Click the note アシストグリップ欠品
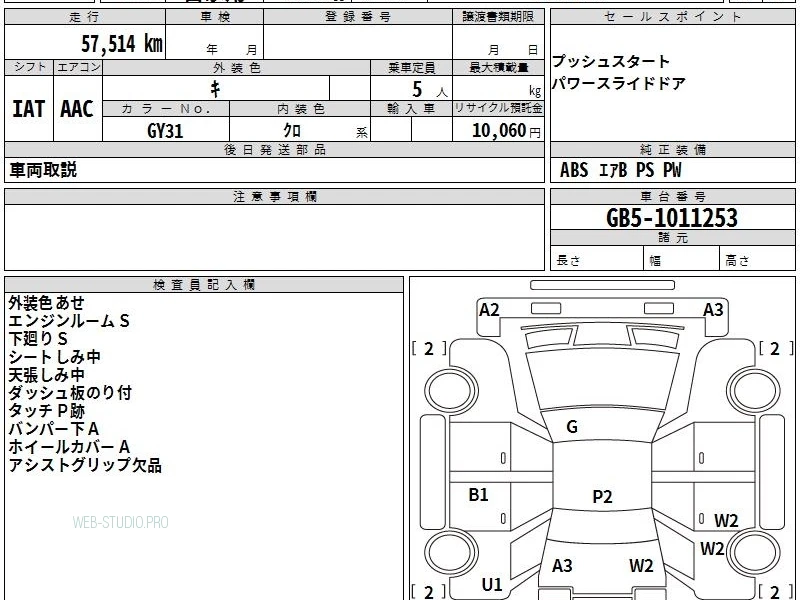The width and height of the screenshot is (800, 600). [85, 465]
